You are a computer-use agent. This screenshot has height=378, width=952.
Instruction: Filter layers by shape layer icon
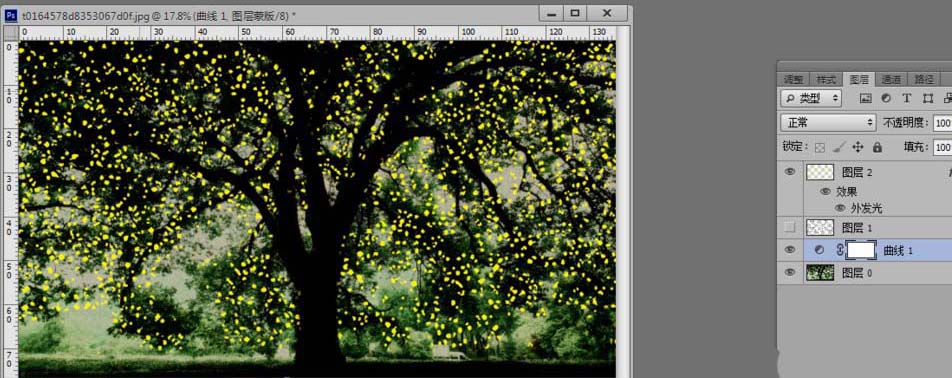[x=928, y=98]
